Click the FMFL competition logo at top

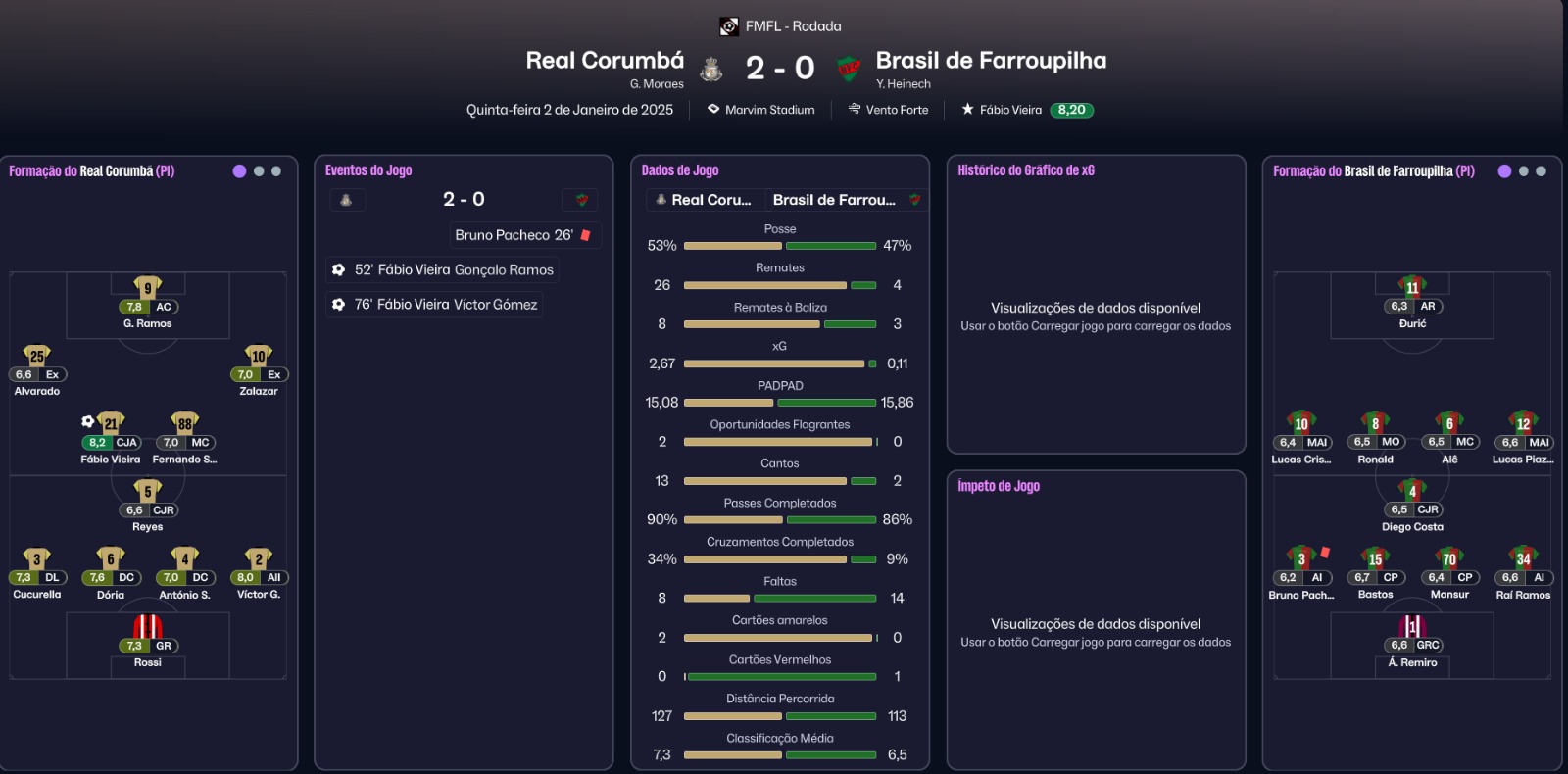[729, 26]
